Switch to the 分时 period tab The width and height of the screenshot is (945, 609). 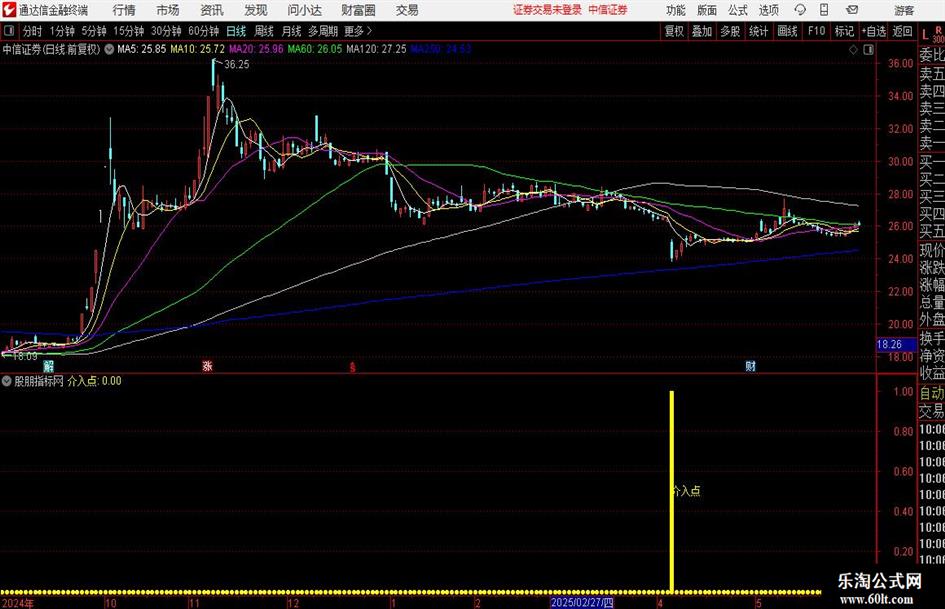tap(33, 31)
